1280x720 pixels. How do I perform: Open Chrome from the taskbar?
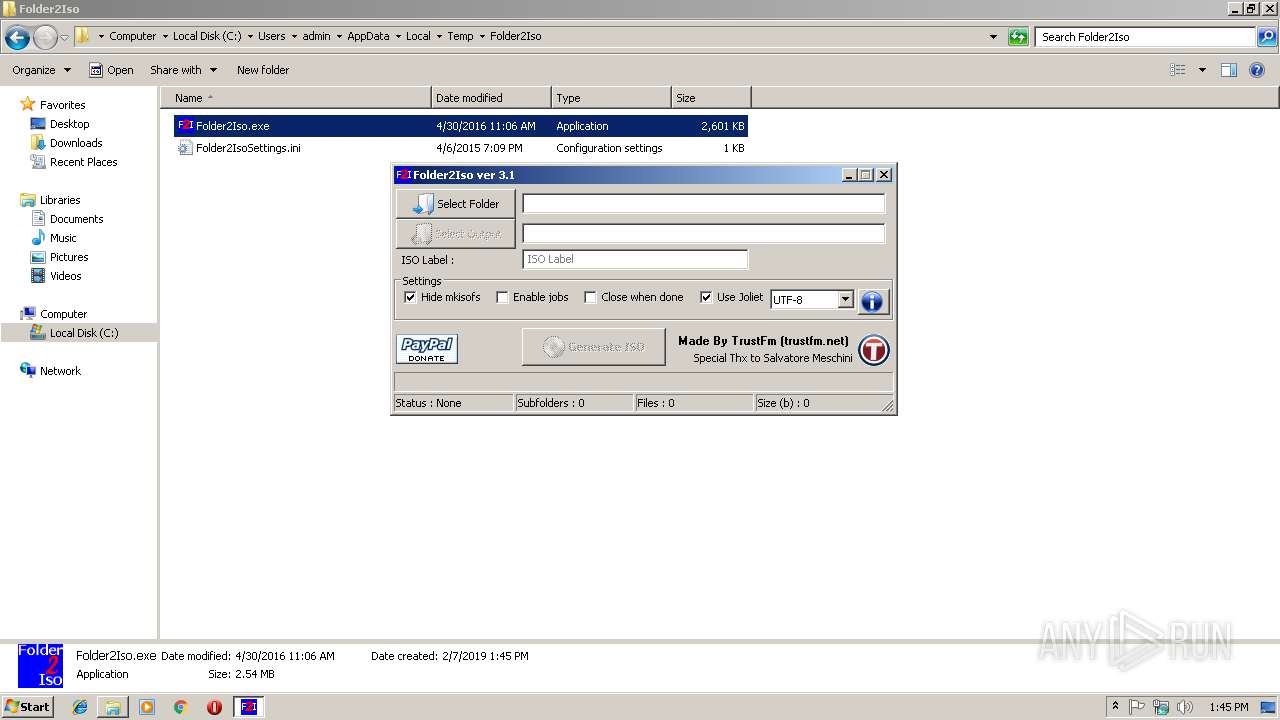[180, 707]
